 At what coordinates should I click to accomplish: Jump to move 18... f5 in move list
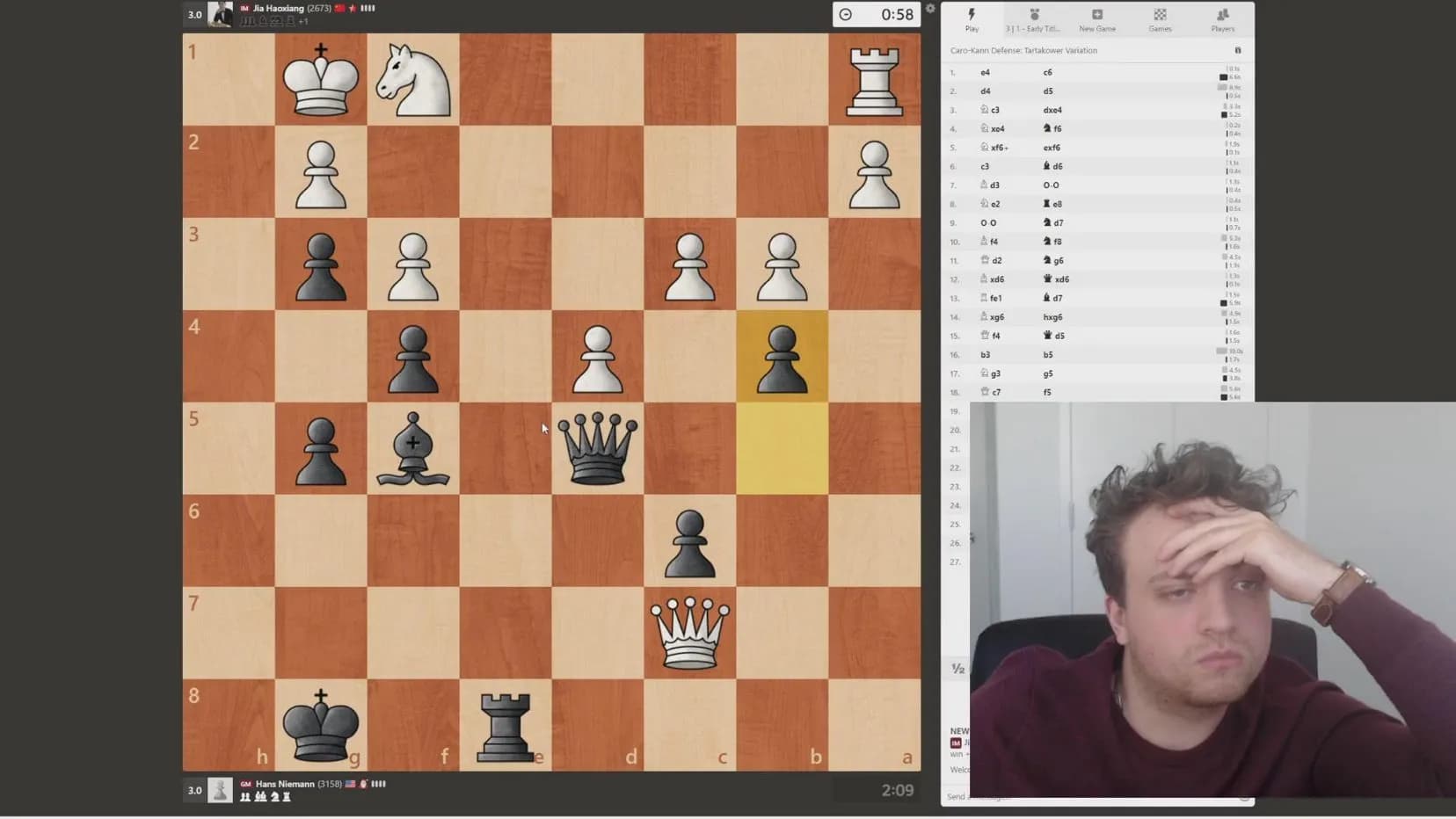[1047, 393]
